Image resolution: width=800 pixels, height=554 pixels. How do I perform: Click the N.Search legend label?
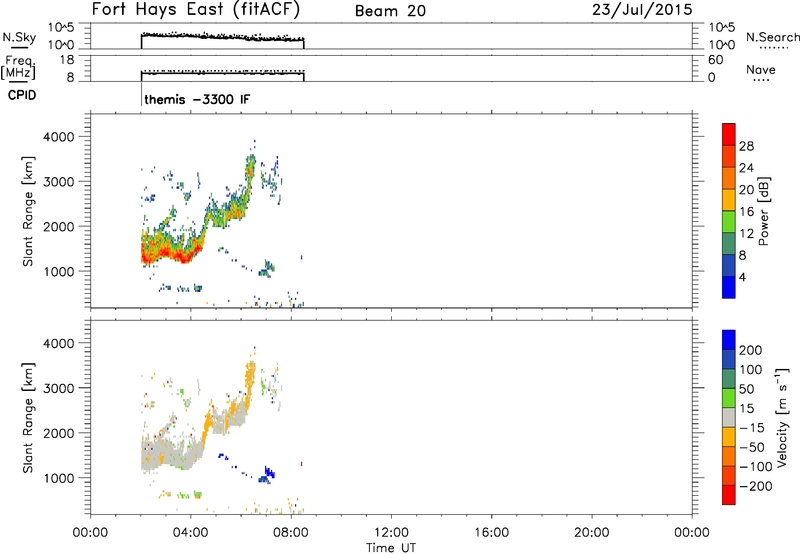pyautogui.click(x=772, y=37)
